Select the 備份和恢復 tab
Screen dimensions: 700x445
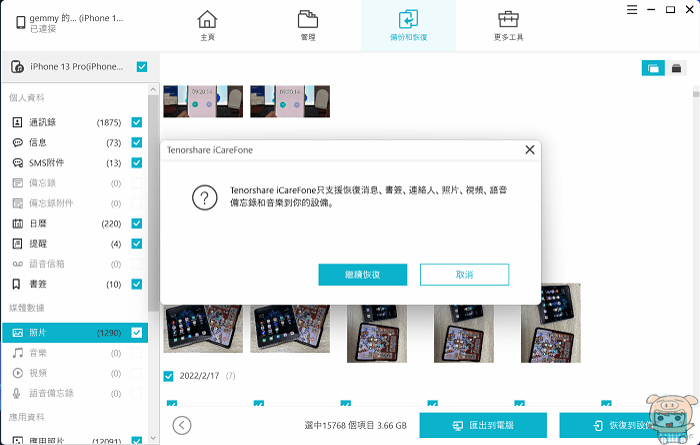pos(408,25)
